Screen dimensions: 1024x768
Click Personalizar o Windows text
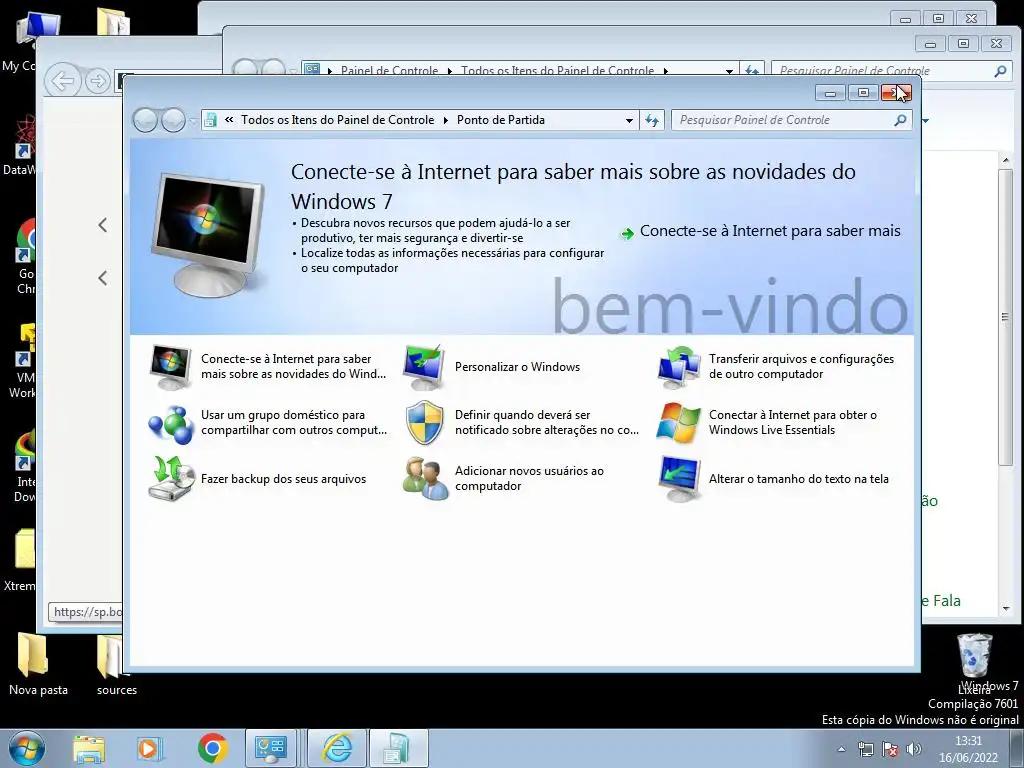[x=517, y=367]
